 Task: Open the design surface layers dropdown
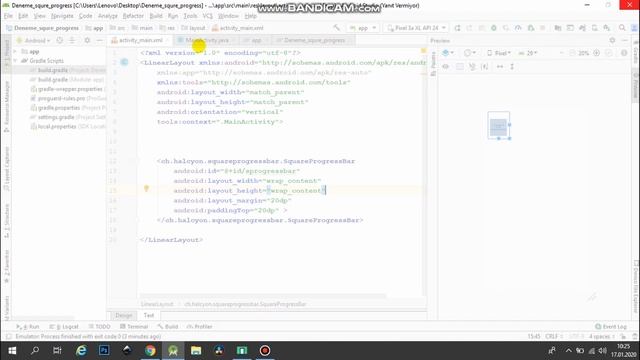pos(448,53)
